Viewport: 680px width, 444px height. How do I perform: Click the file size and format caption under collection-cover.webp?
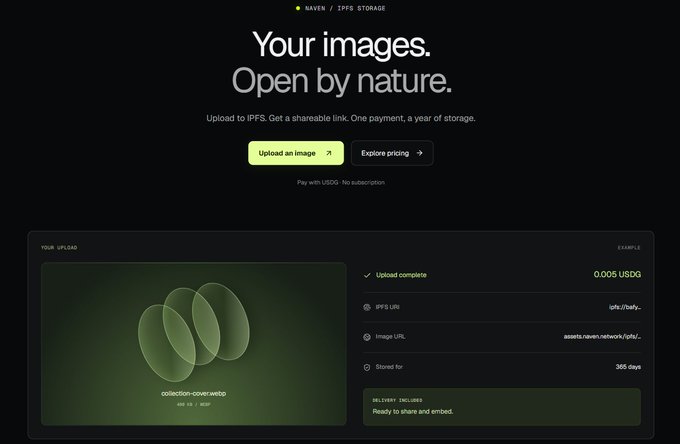click(193, 405)
